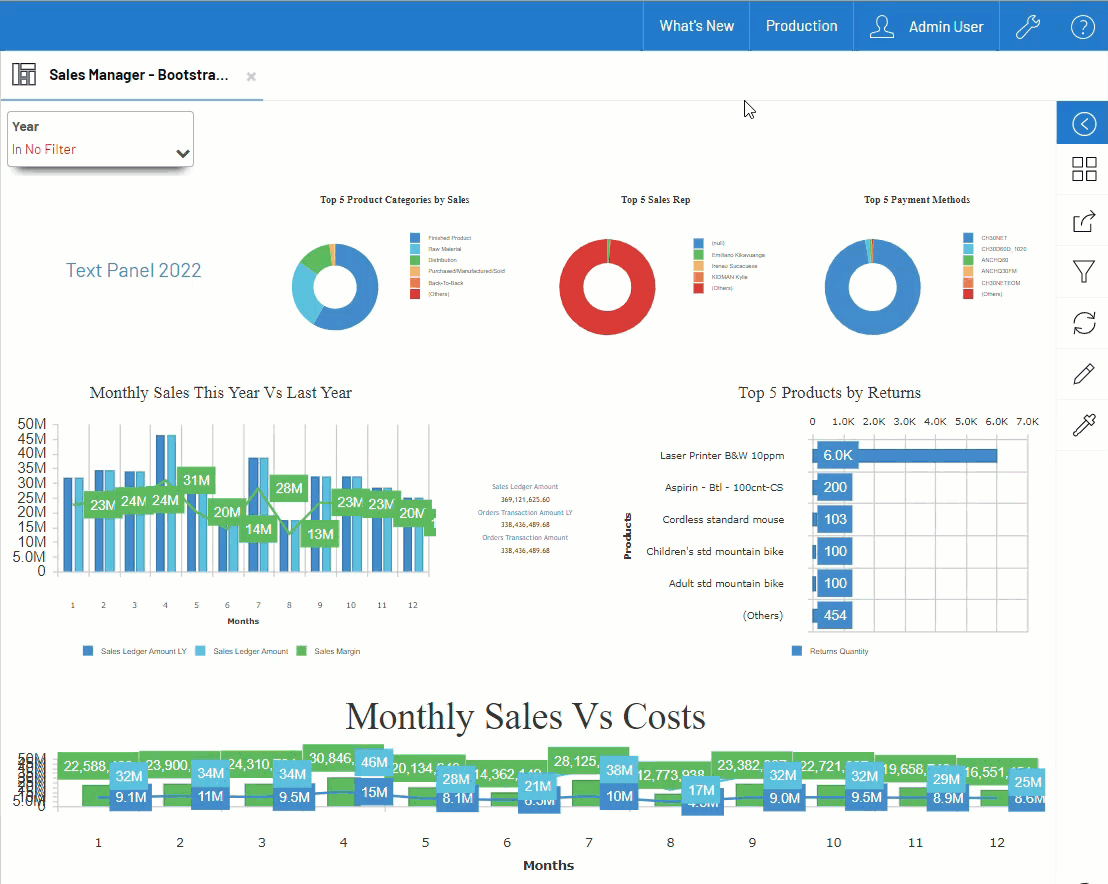Close the Sales Manager tab
Image resolution: width=1108 pixels, height=884 pixels.
tap(252, 76)
